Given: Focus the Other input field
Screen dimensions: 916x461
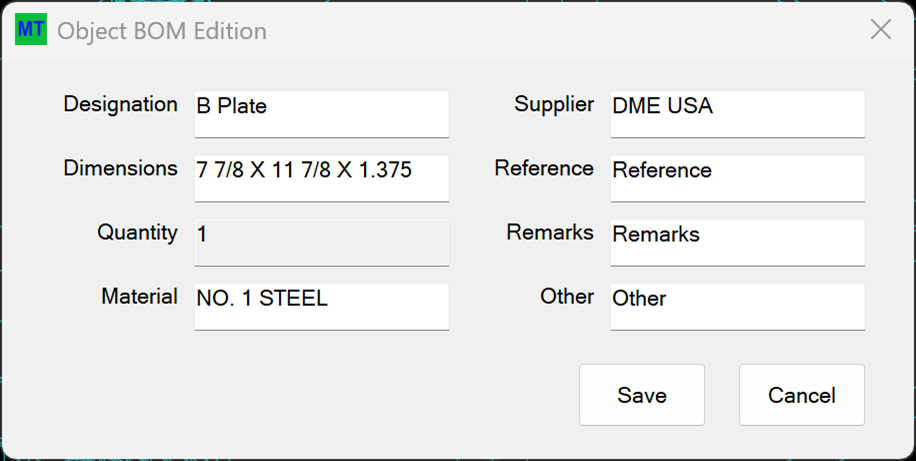Looking at the screenshot, I should click(x=738, y=307).
